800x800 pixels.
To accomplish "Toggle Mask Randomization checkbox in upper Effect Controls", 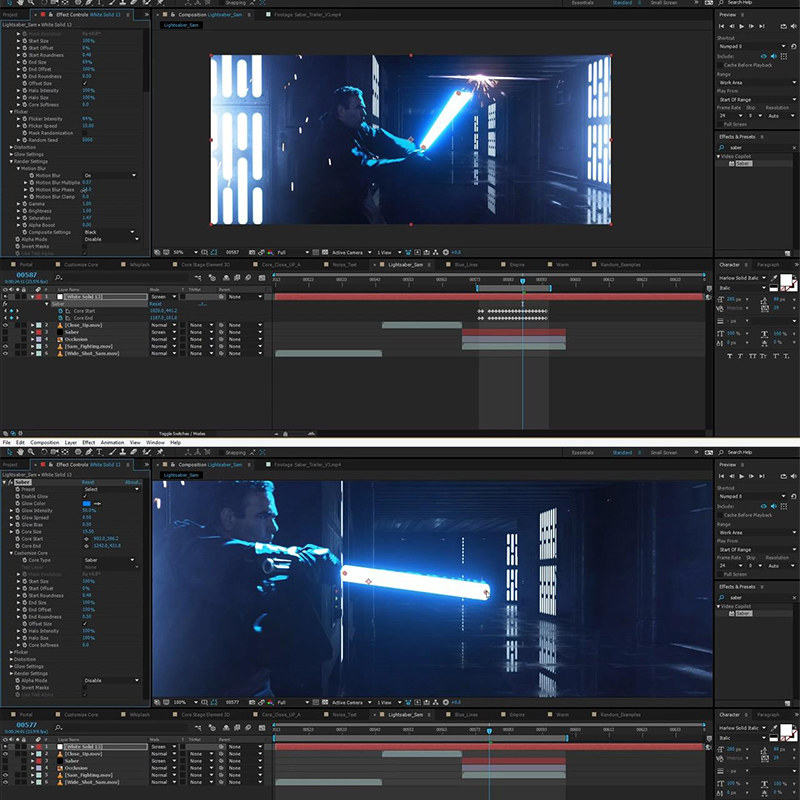I will (x=85, y=133).
